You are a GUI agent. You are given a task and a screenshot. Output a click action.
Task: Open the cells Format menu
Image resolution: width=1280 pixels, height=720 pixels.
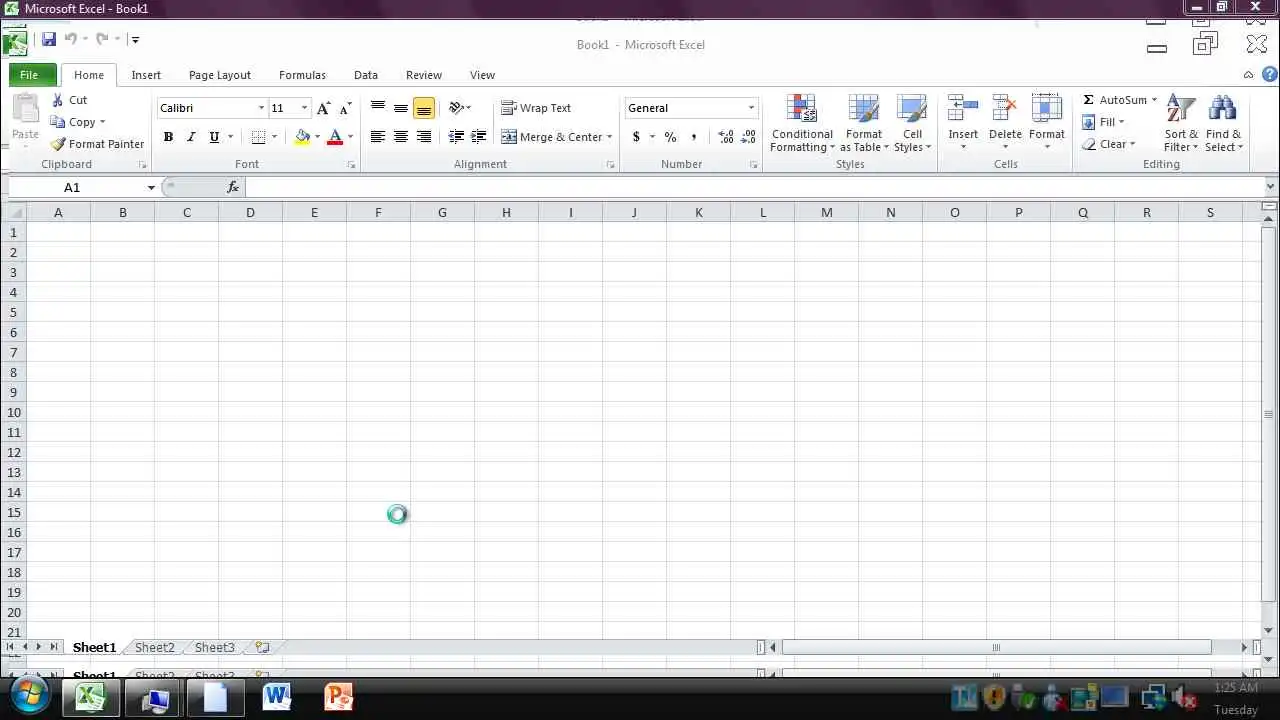(x=1047, y=123)
